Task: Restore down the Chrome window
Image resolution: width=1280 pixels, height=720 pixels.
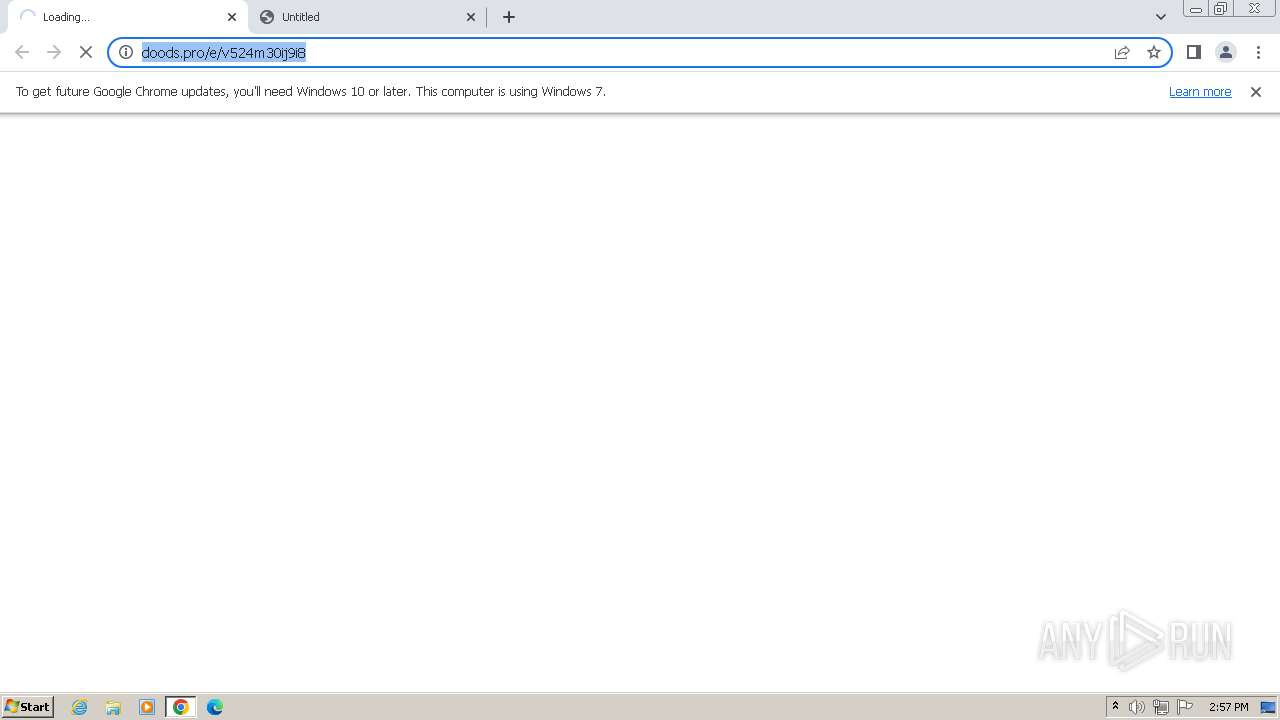Action: pyautogui.click(x=1221, y=9)
